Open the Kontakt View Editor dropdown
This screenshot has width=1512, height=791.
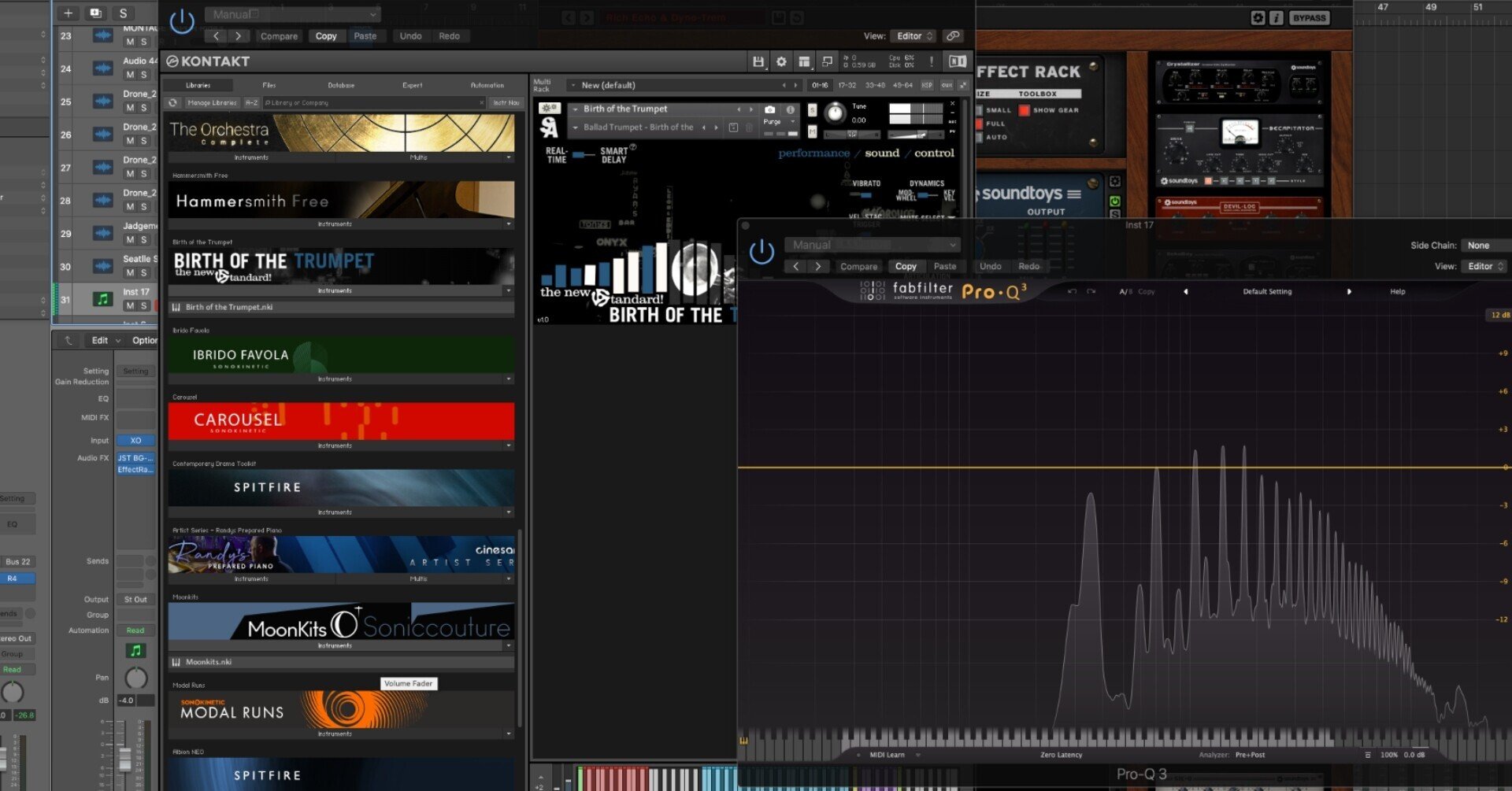(913, 36)
